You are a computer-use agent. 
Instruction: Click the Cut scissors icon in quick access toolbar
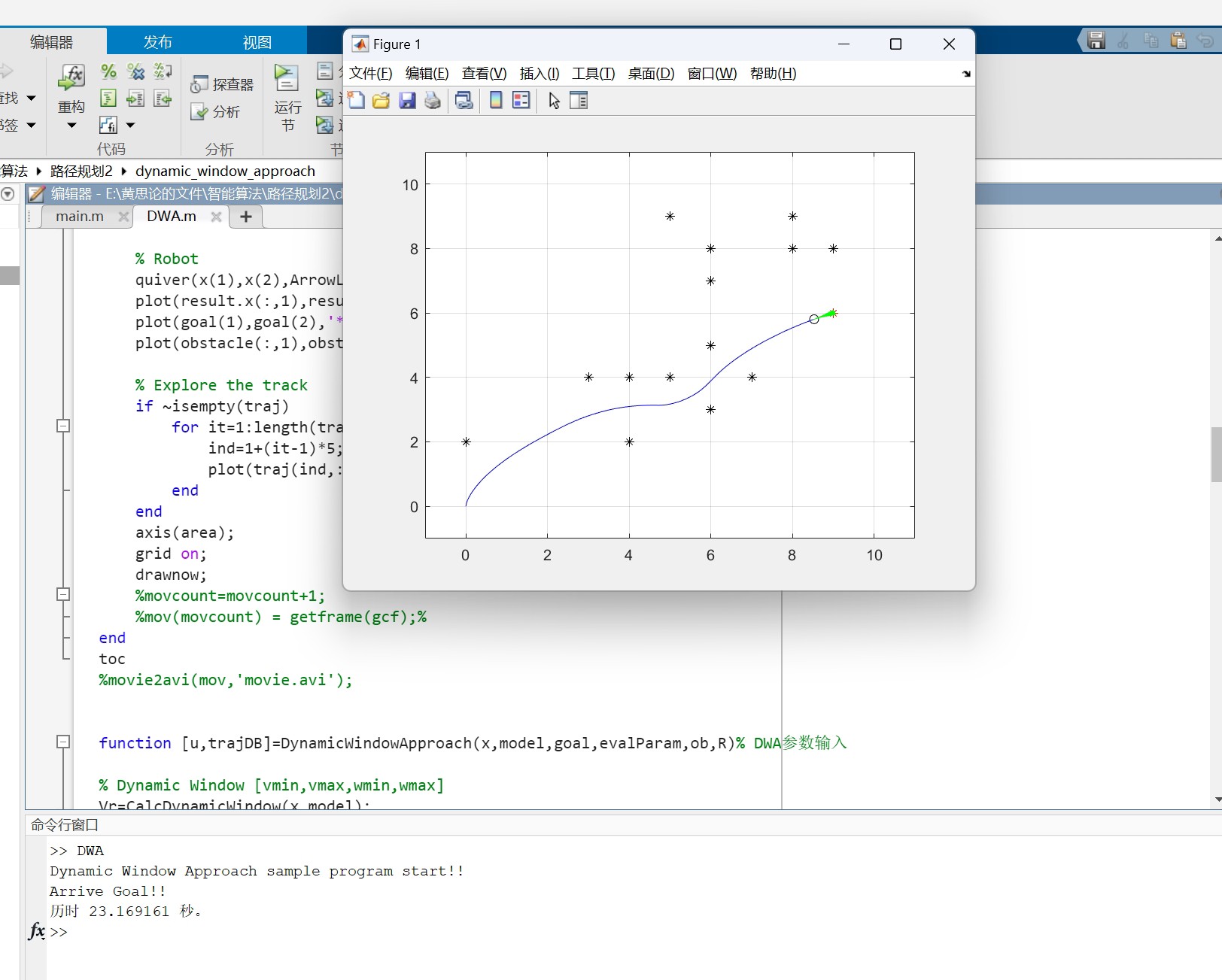1123,41
